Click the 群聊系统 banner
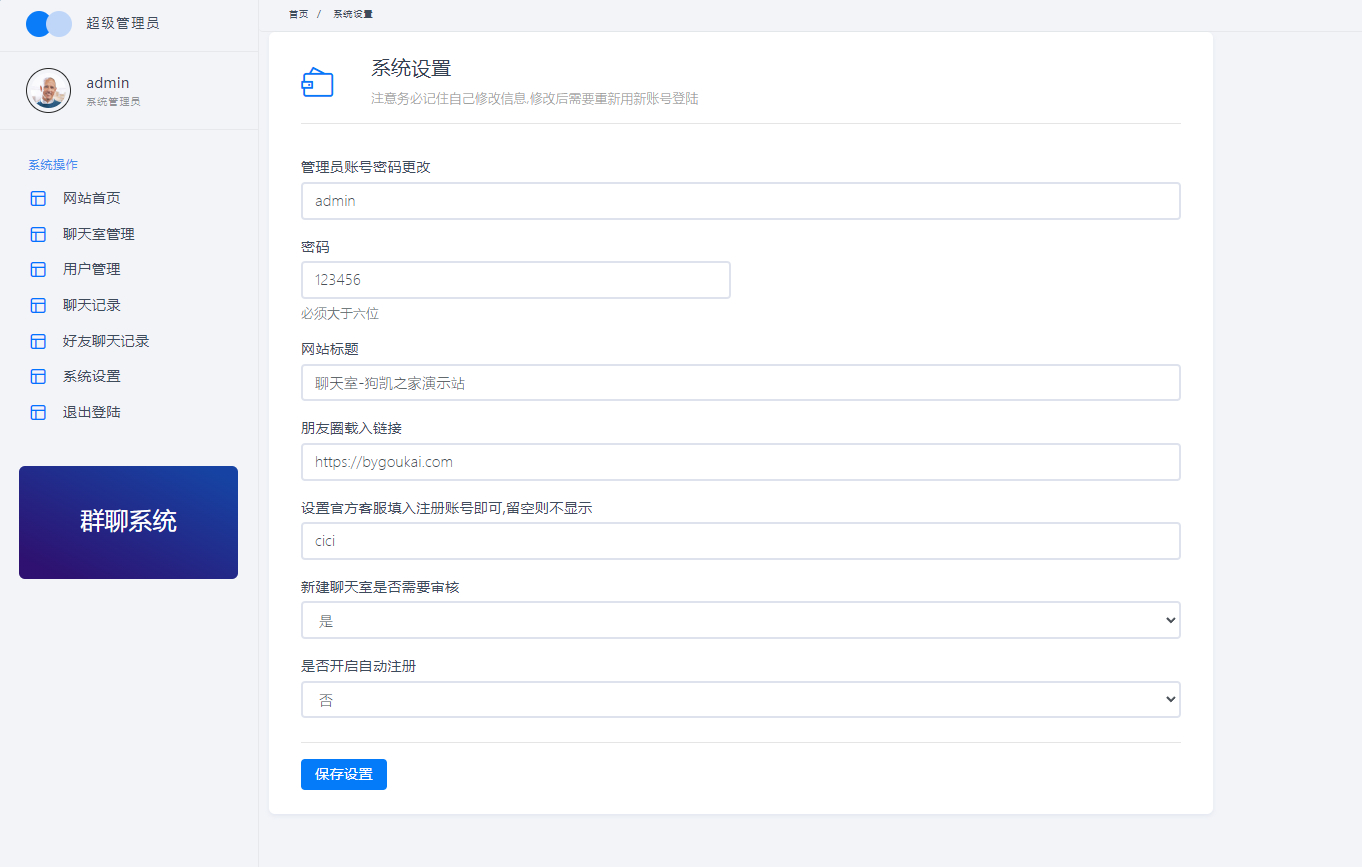This screenshot has height=867, width=1362. (128, 522)
